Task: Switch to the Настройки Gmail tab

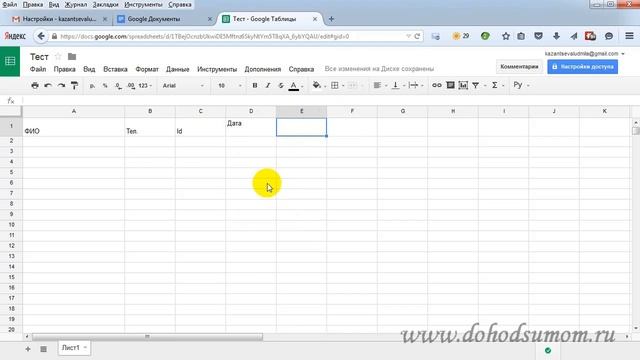Action: [60, 19]
